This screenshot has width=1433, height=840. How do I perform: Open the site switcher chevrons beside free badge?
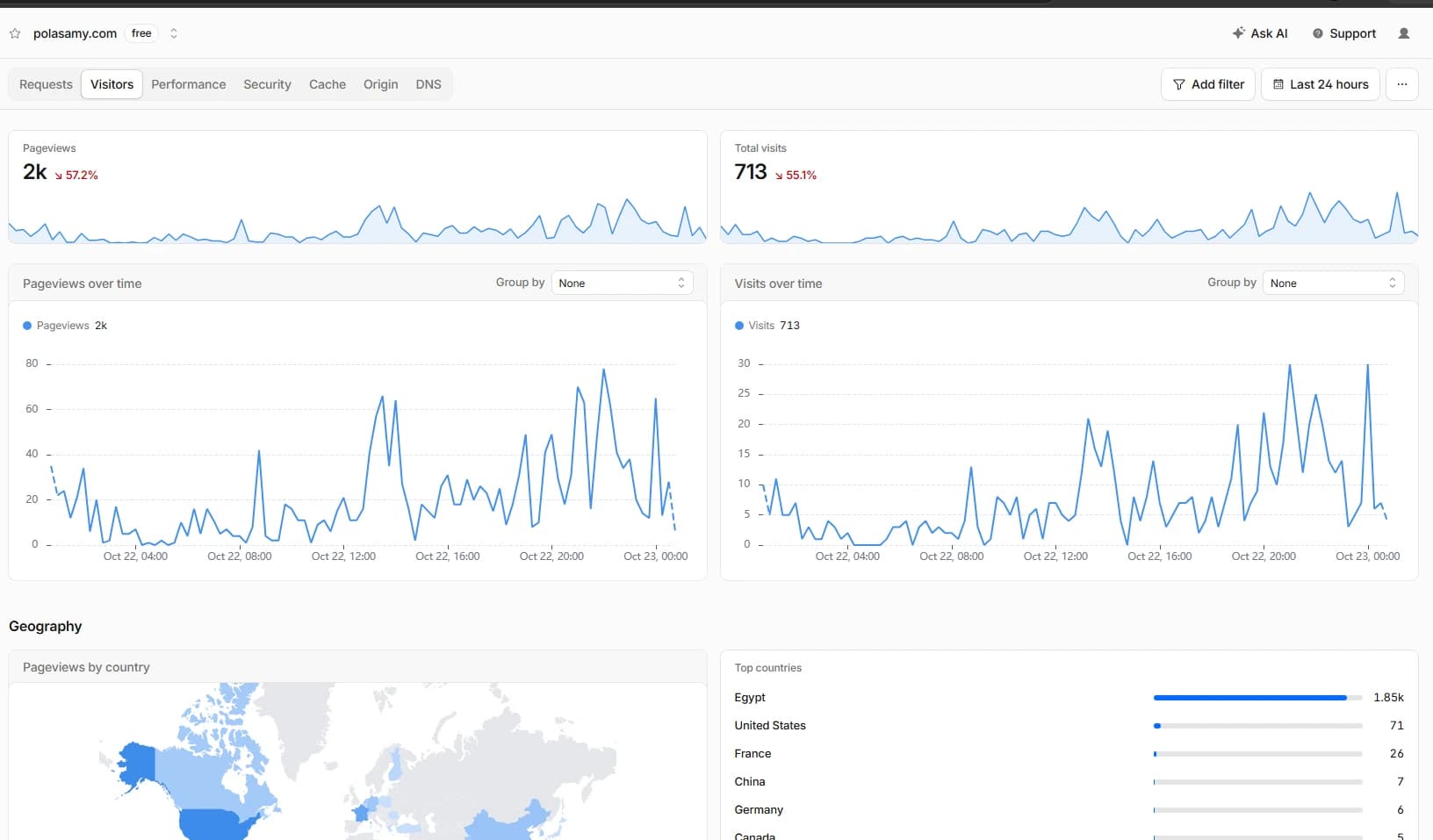(174, 33)
